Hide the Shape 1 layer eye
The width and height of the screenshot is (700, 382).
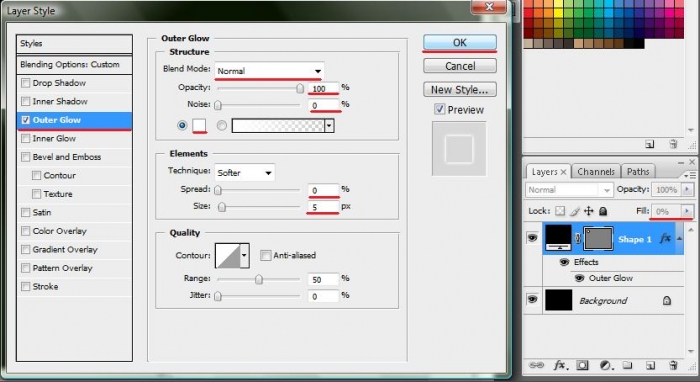point(532,238)
